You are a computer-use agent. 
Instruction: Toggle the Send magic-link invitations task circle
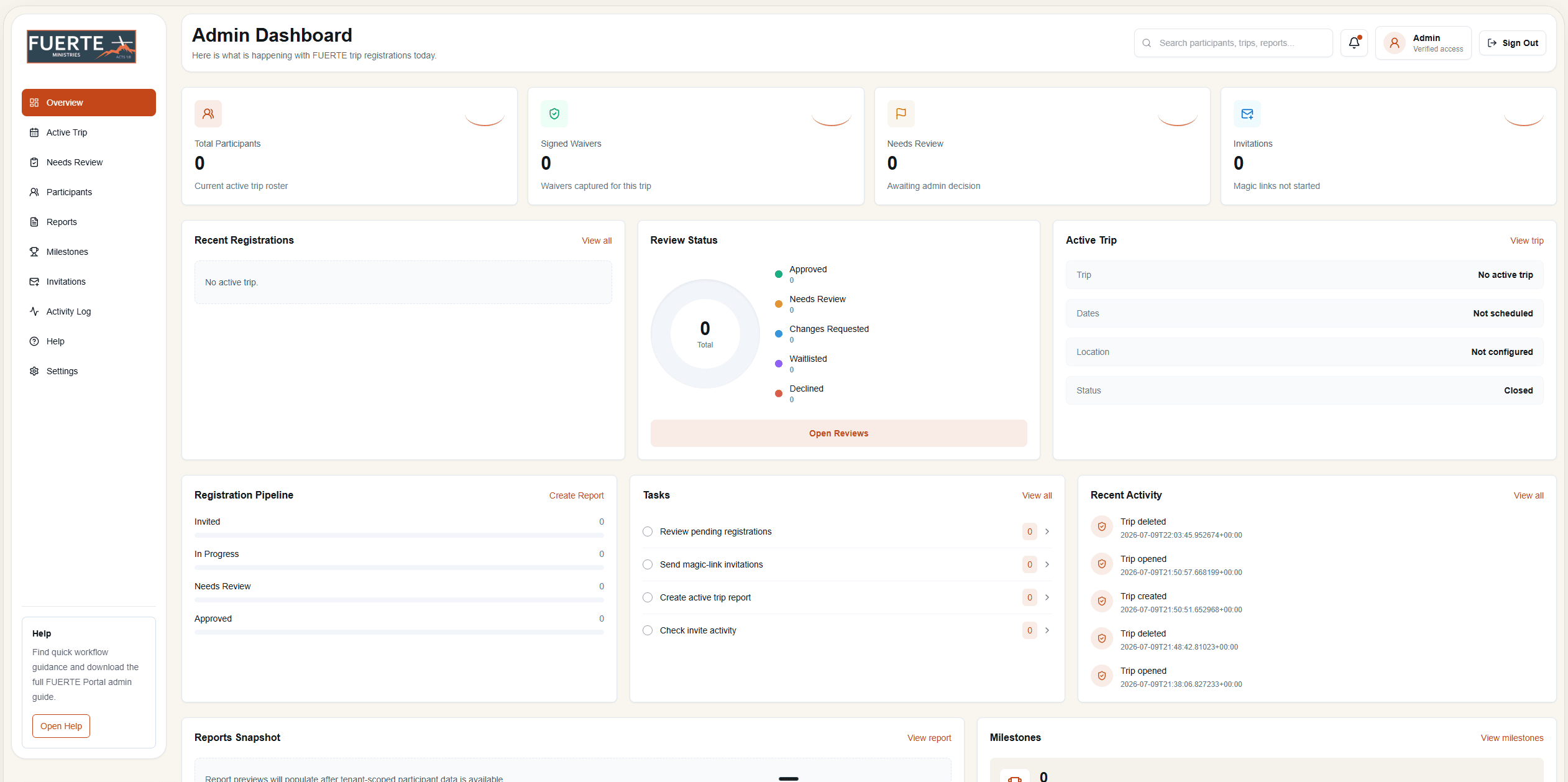(648, 564)
